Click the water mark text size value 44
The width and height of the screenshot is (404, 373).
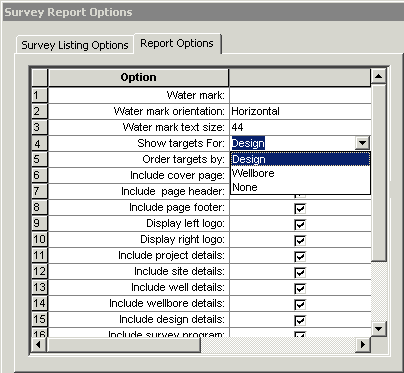click(x=300, y=127)
